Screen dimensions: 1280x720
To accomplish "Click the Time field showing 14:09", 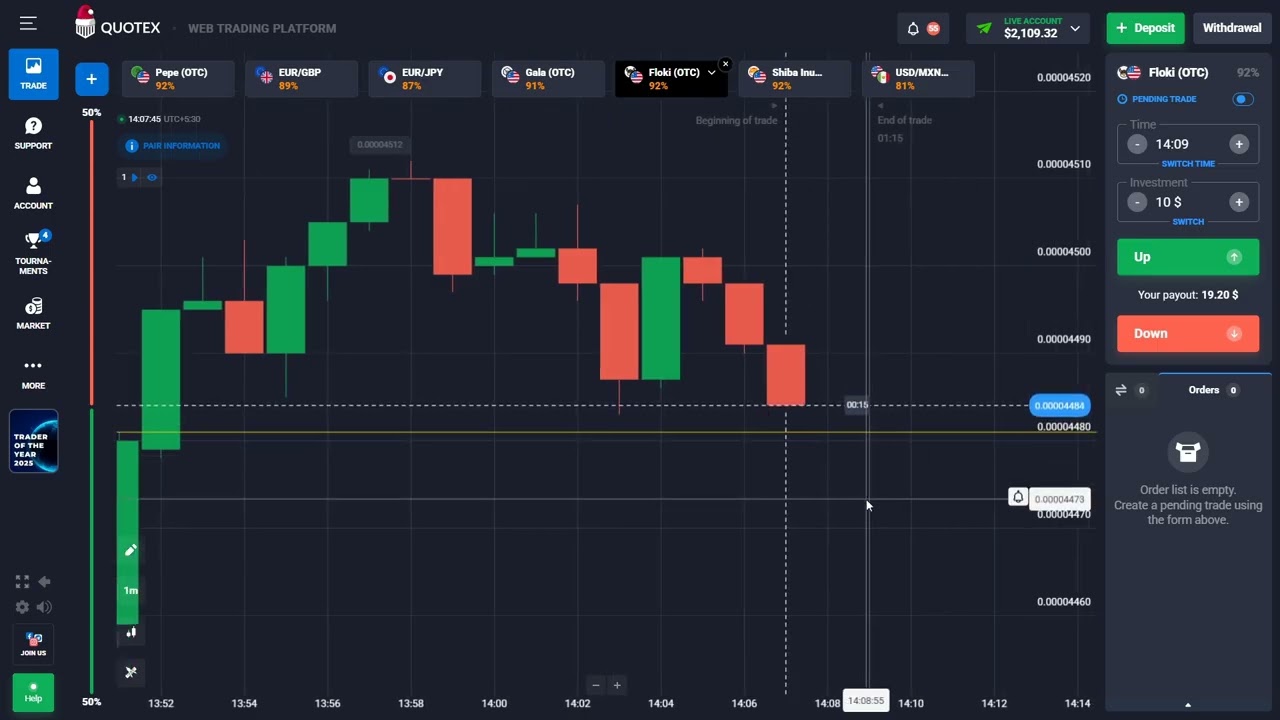I will [1188, 144].
